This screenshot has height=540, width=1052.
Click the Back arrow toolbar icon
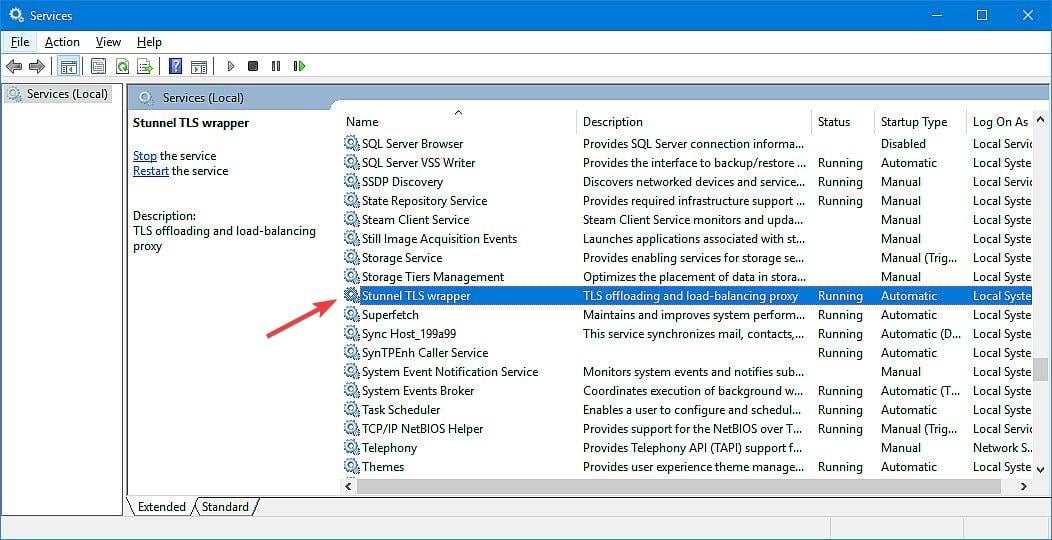pyautogui.click(x=14, y=66)
